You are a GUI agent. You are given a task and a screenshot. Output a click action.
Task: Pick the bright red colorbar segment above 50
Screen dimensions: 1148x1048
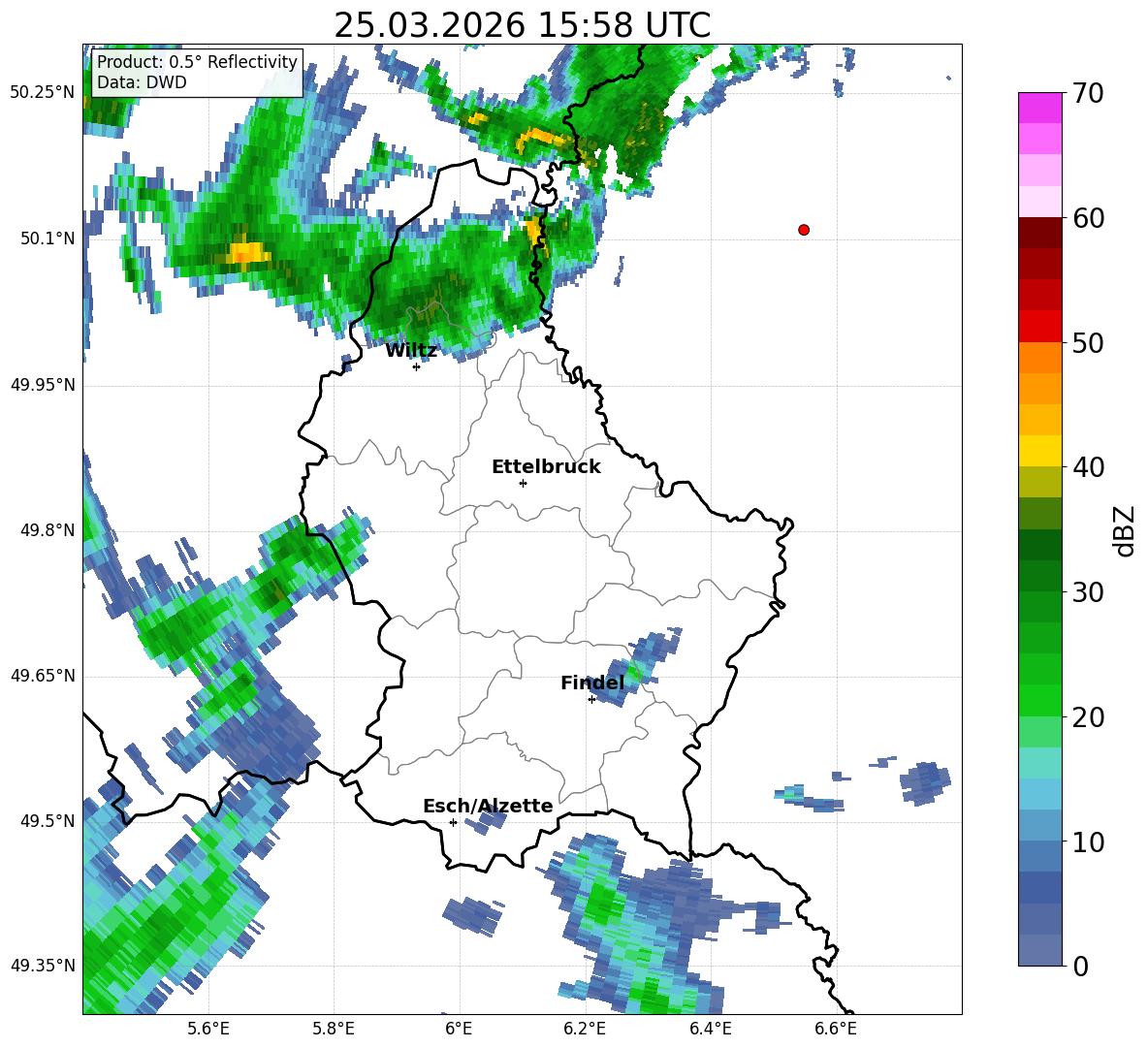pyautogui.click(x=1039, y=327)
